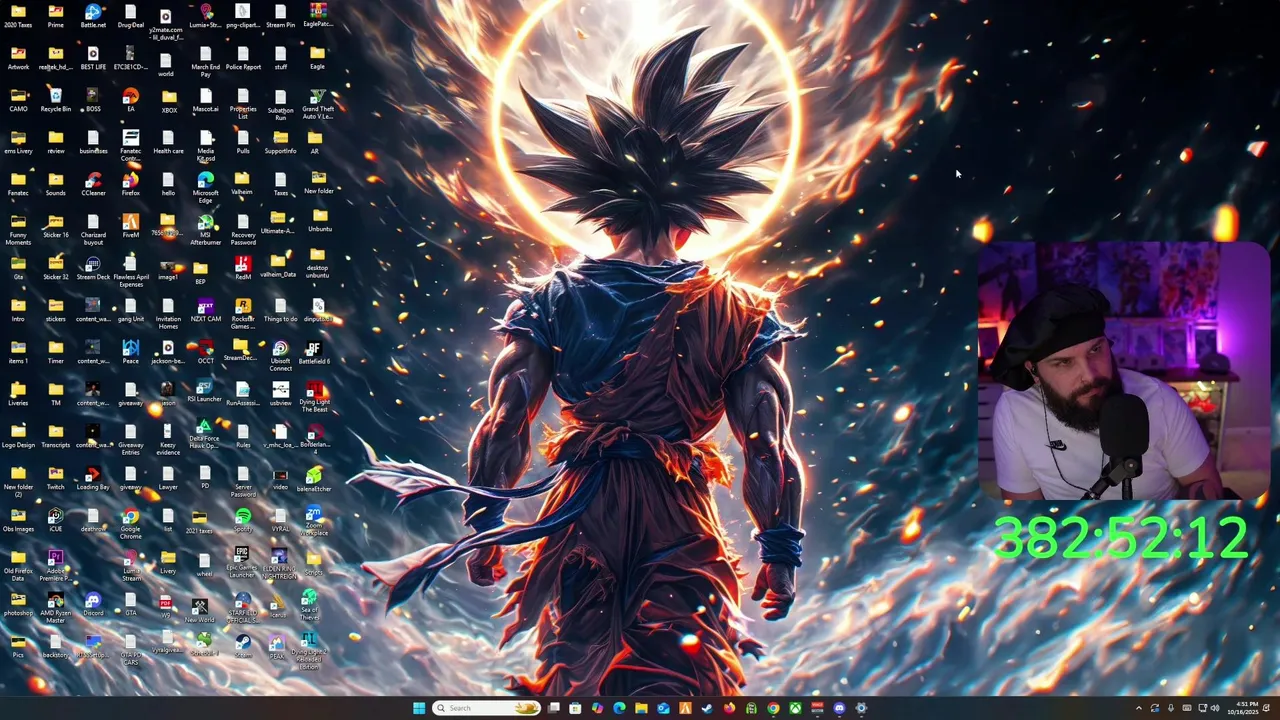The width and height of the screenshot is (1280, 720).
Task: Launch Chrome from the taskbar
Action: coord(773,708)
